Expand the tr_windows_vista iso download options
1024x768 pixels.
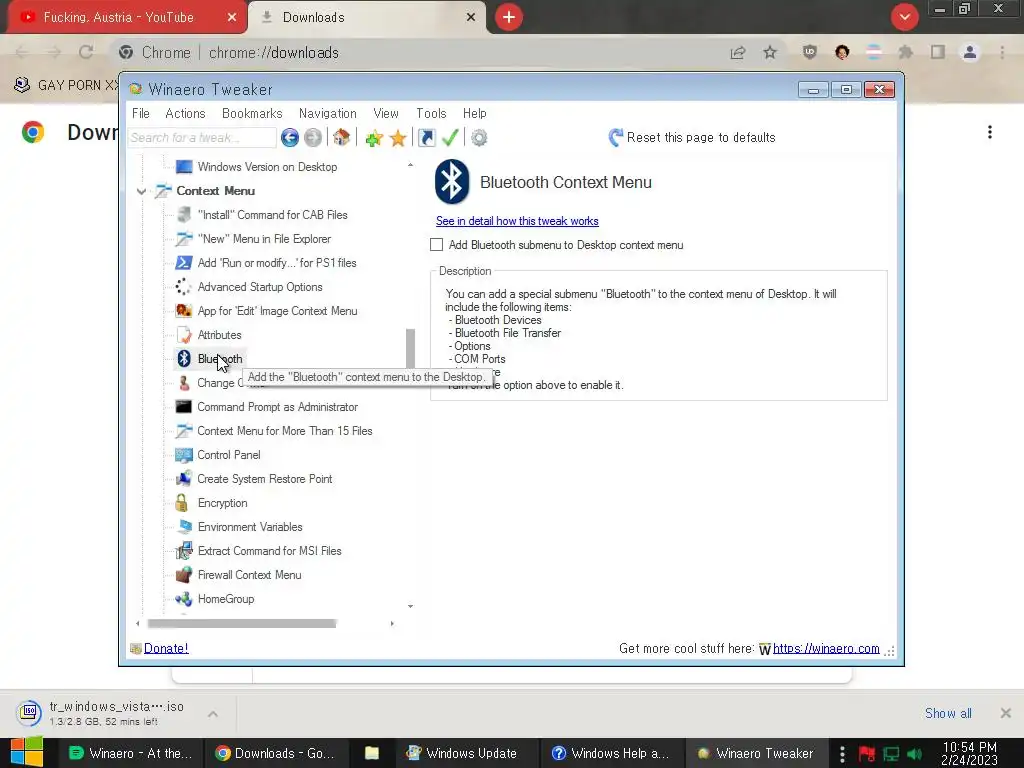pos(213,714)
